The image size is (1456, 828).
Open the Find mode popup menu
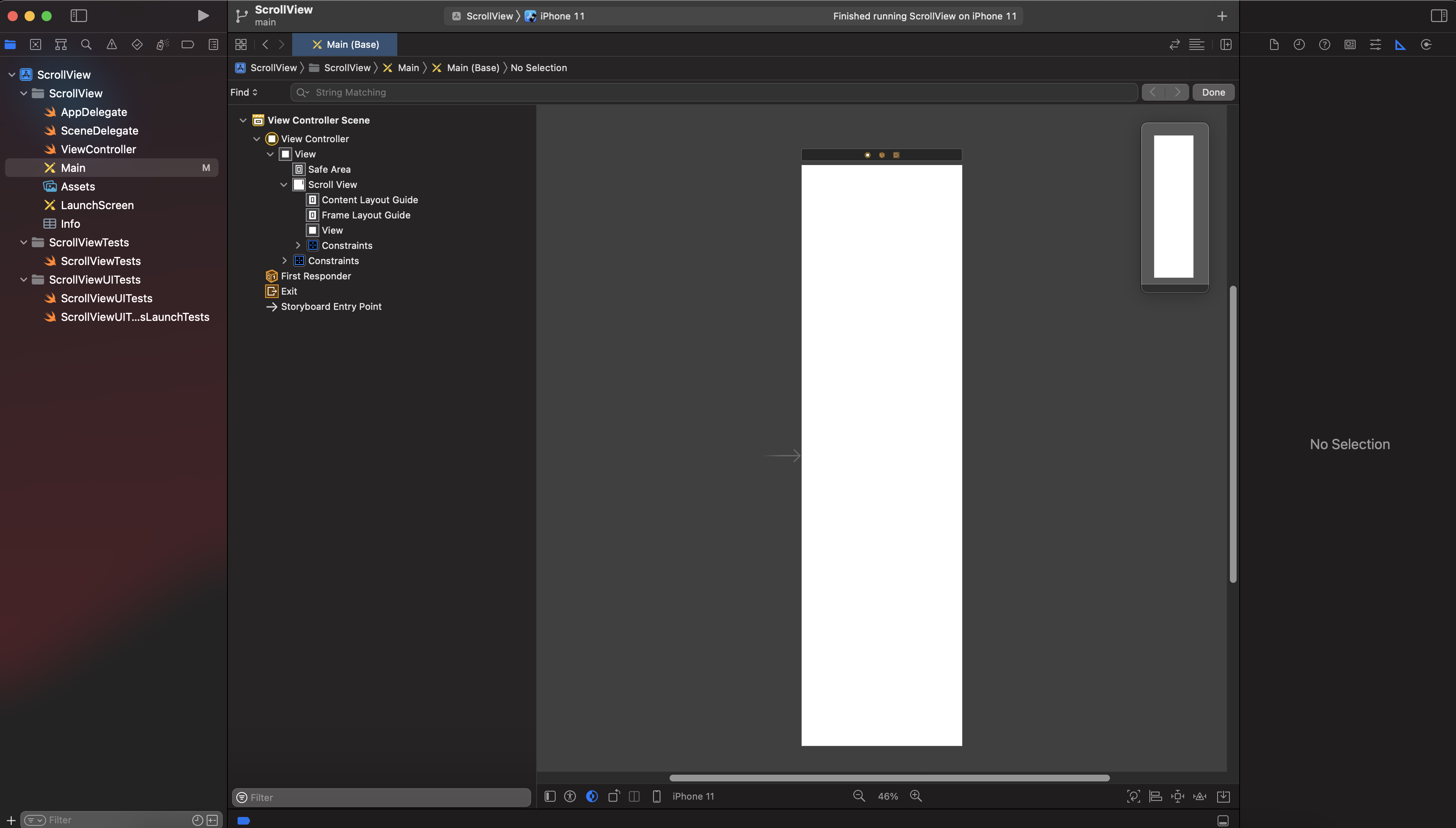[244, 92]
